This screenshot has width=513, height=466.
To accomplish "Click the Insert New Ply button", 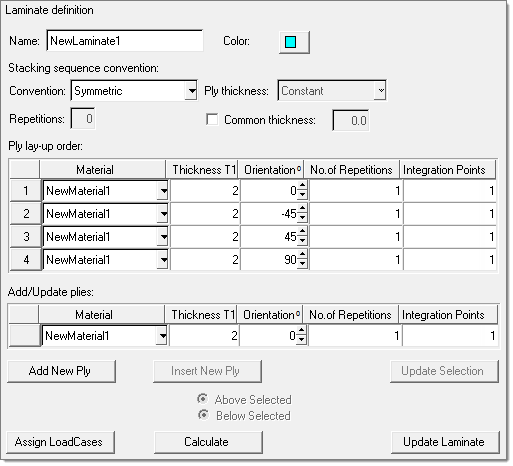I will click(207, 371).
